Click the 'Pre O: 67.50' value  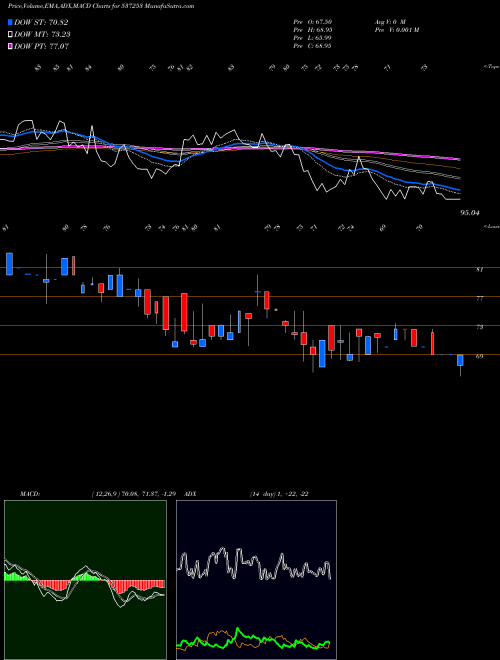(312, 21)
